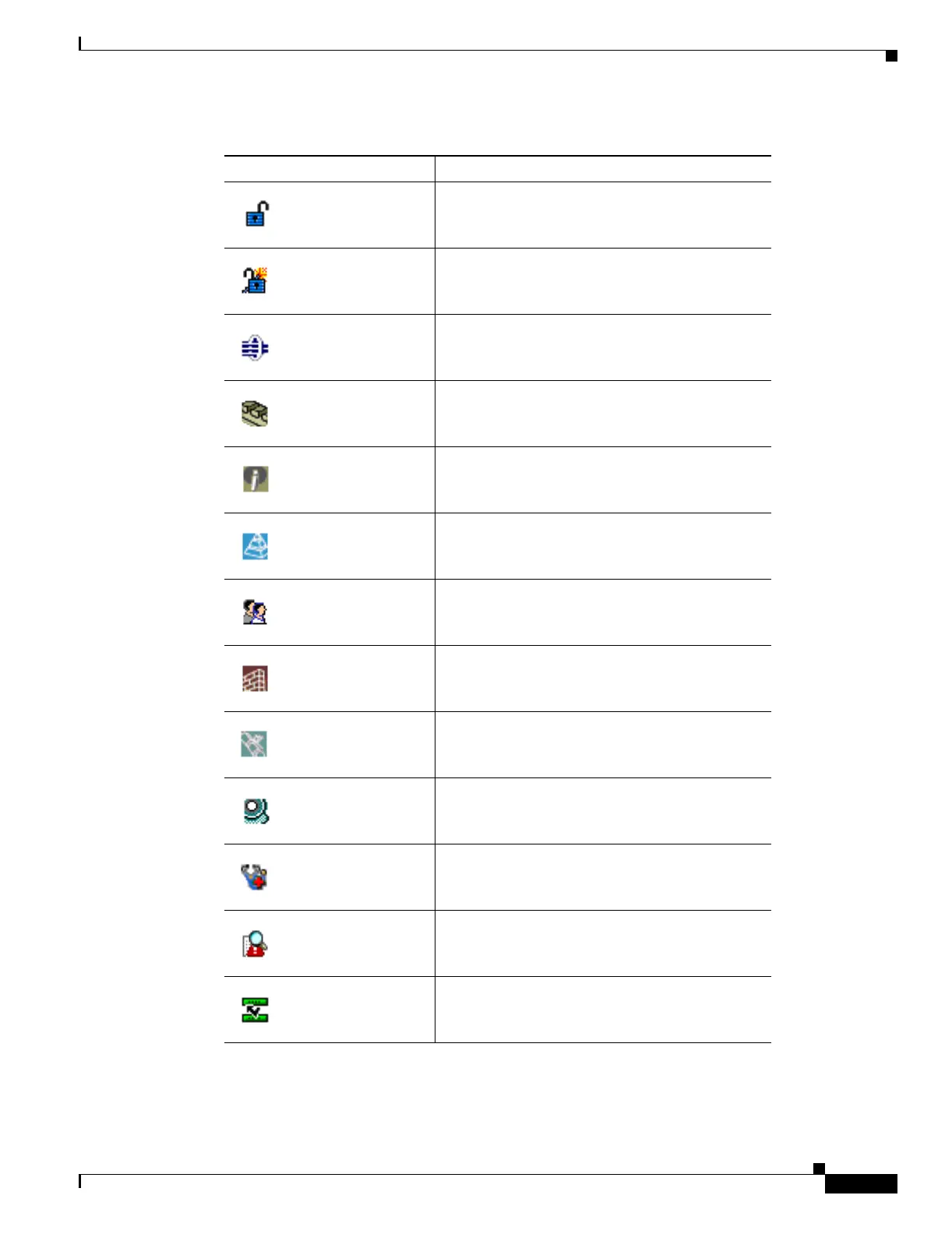Click the small black square above the page number box
Screen dimensions: 952x1234
[x=820, y=1169]
